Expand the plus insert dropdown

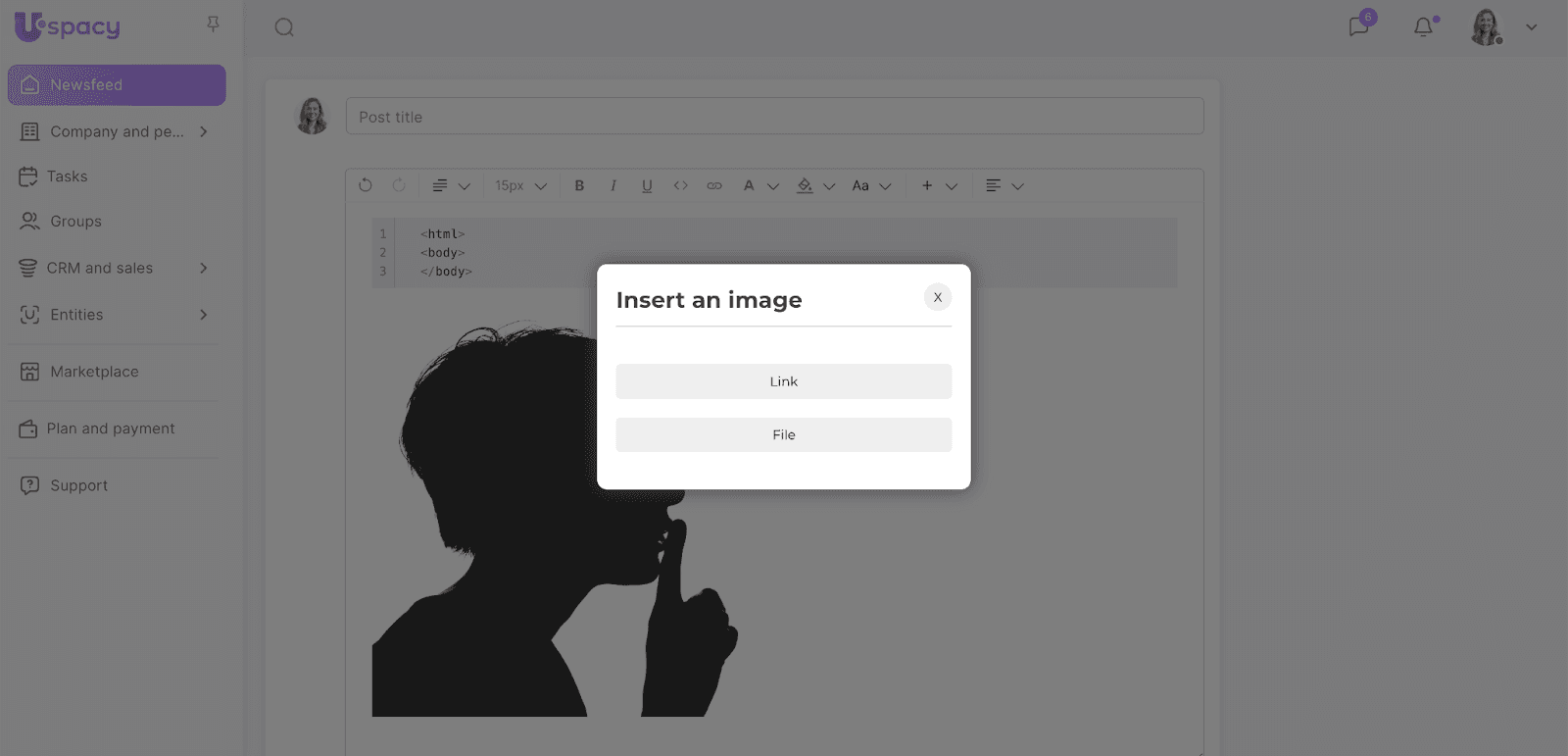point(937,185)
